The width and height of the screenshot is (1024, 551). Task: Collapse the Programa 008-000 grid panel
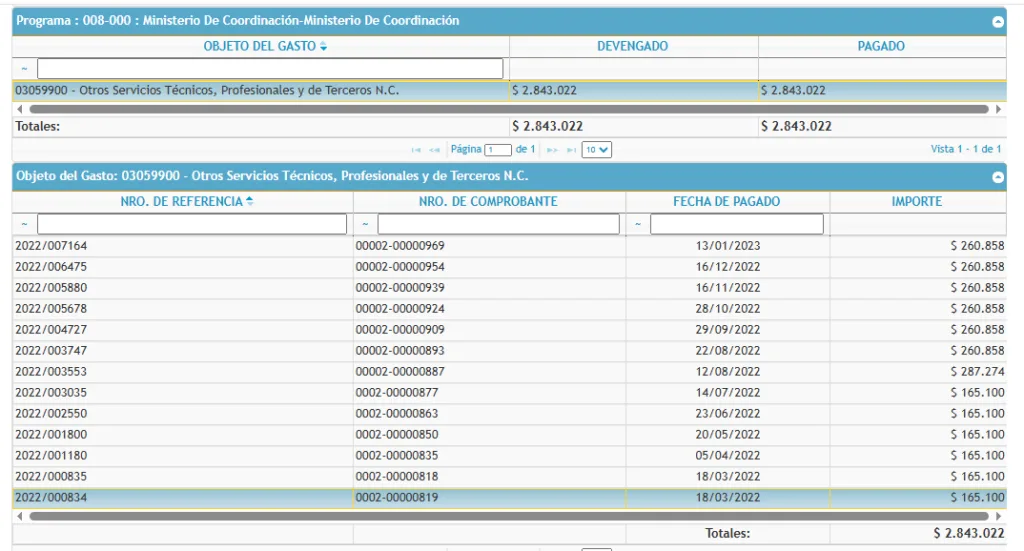(997, 21)
